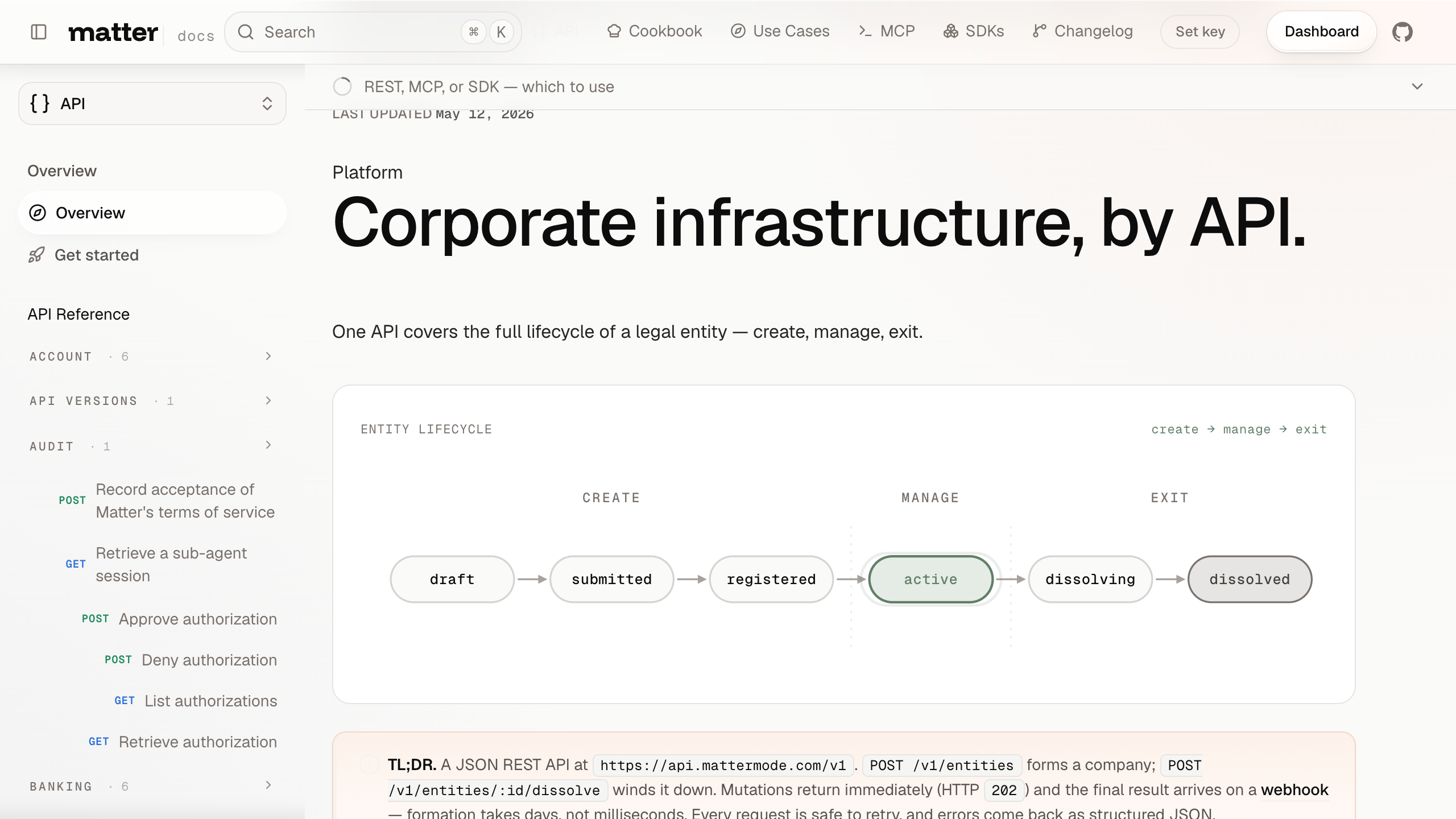Click the ENTITY LIFECYCLE label
This screenshot has height=819, width=1456.
tap(426, 429)
